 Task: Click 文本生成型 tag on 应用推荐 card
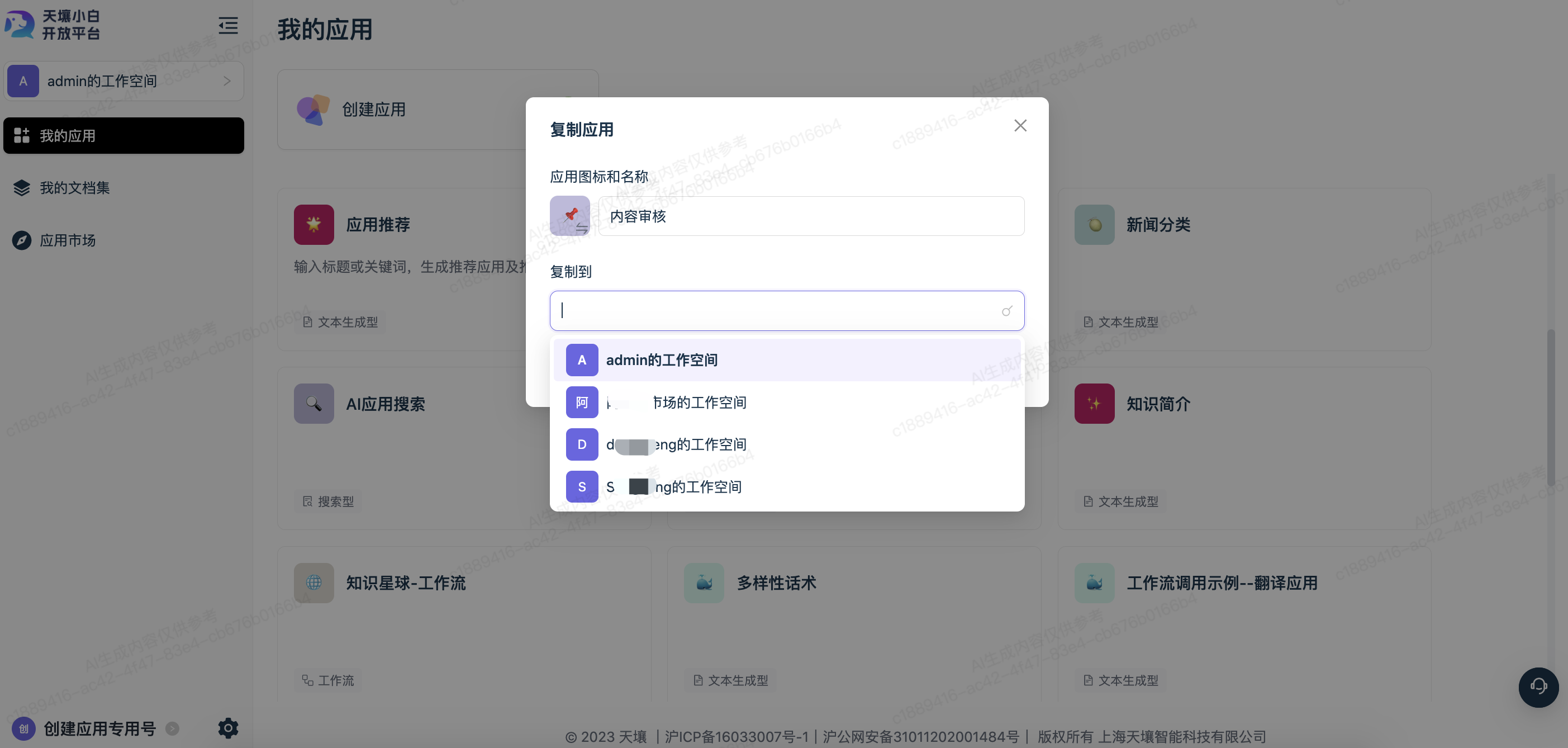coord(340,321)
